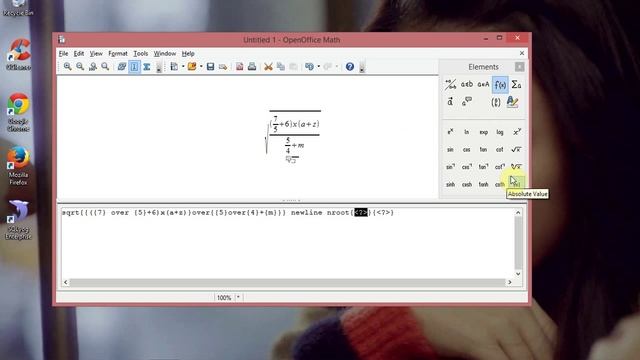
Task: Open the Help menu
Action: [x=188, y=53]
